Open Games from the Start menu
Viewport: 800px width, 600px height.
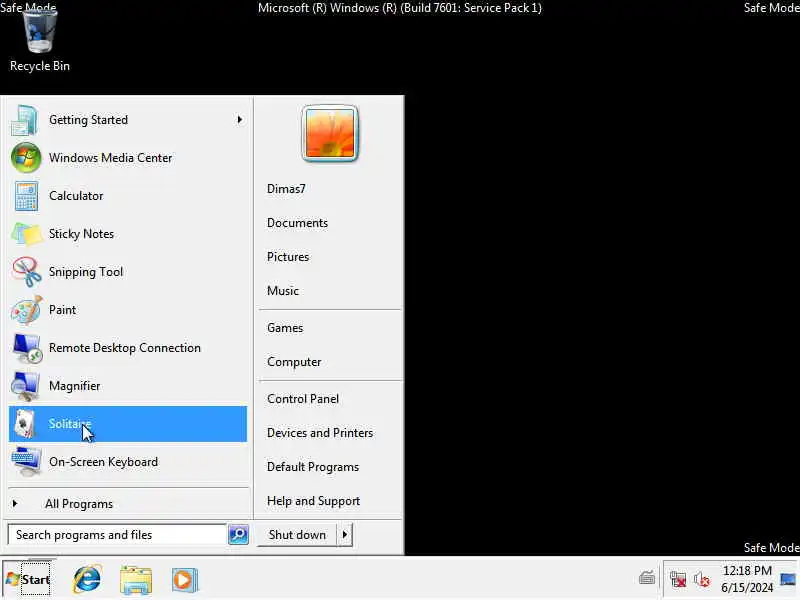pos(285,328)
